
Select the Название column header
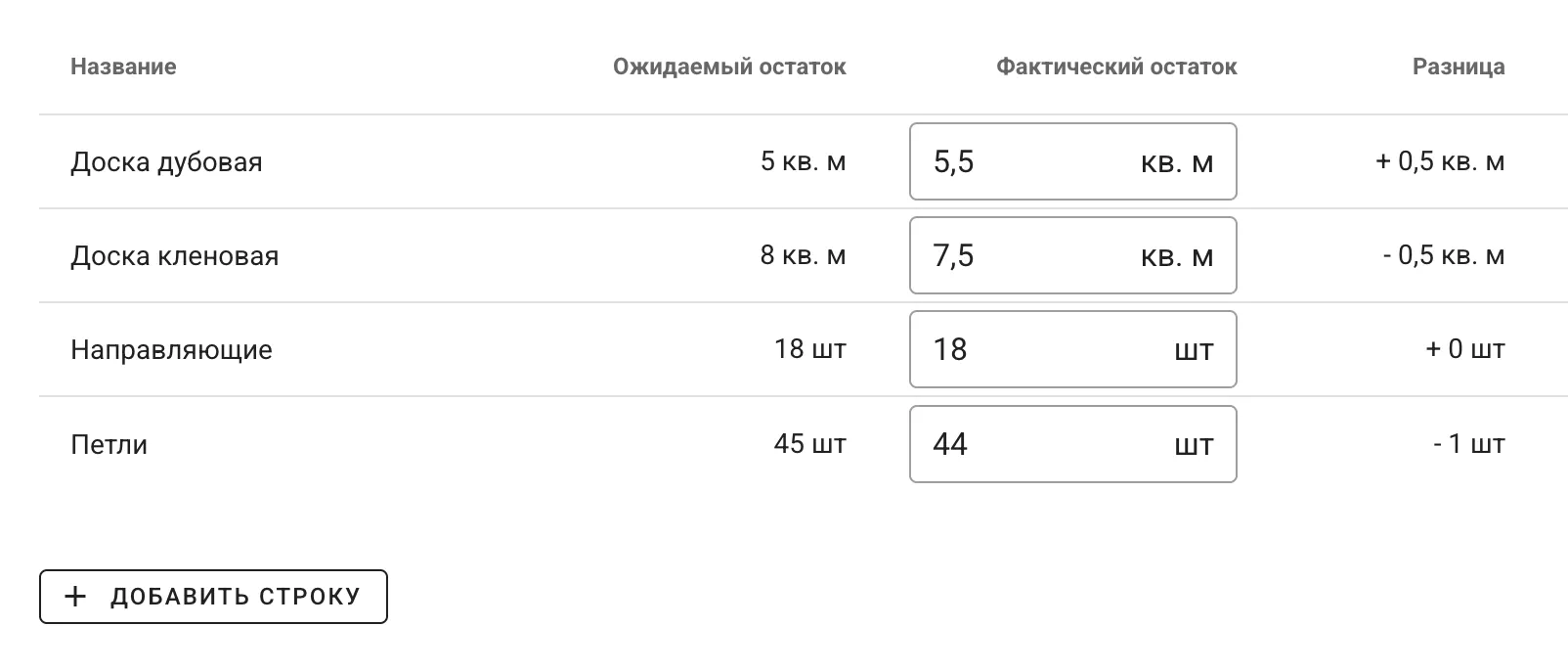122,67
